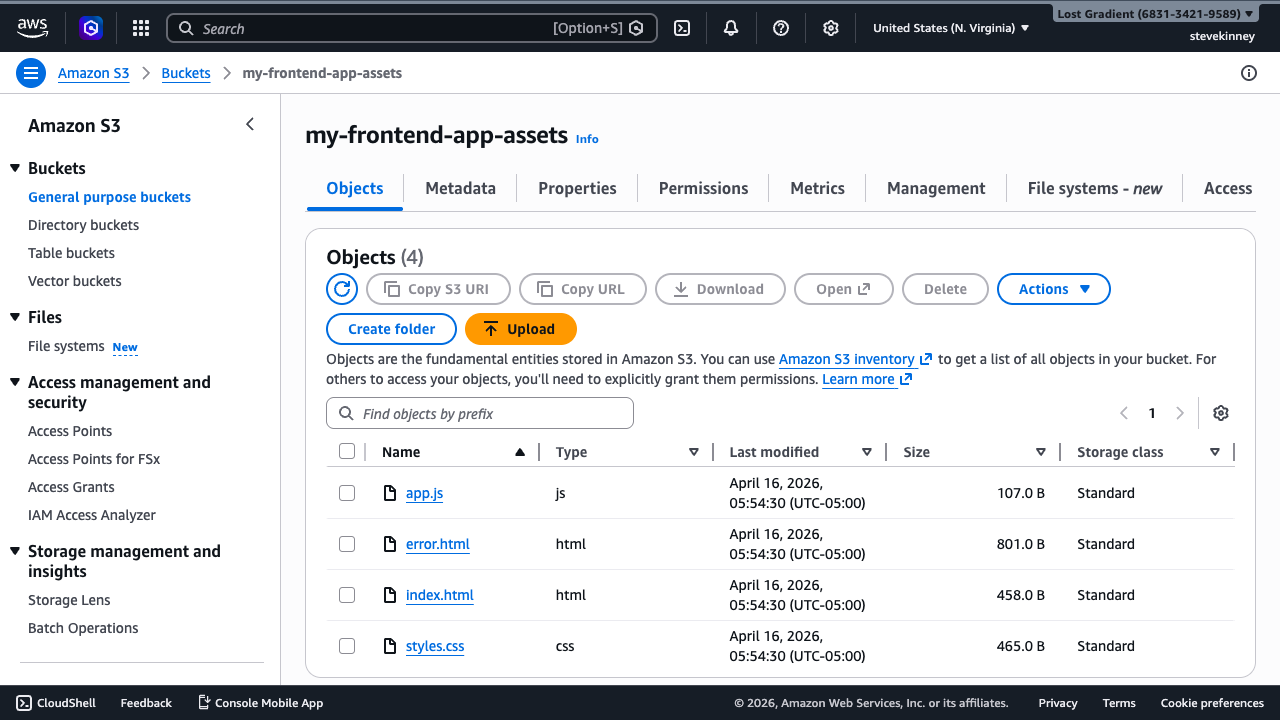Check the index.html row checkbox
Viewport: 1280px width, 720px height.
pos(347,595)
